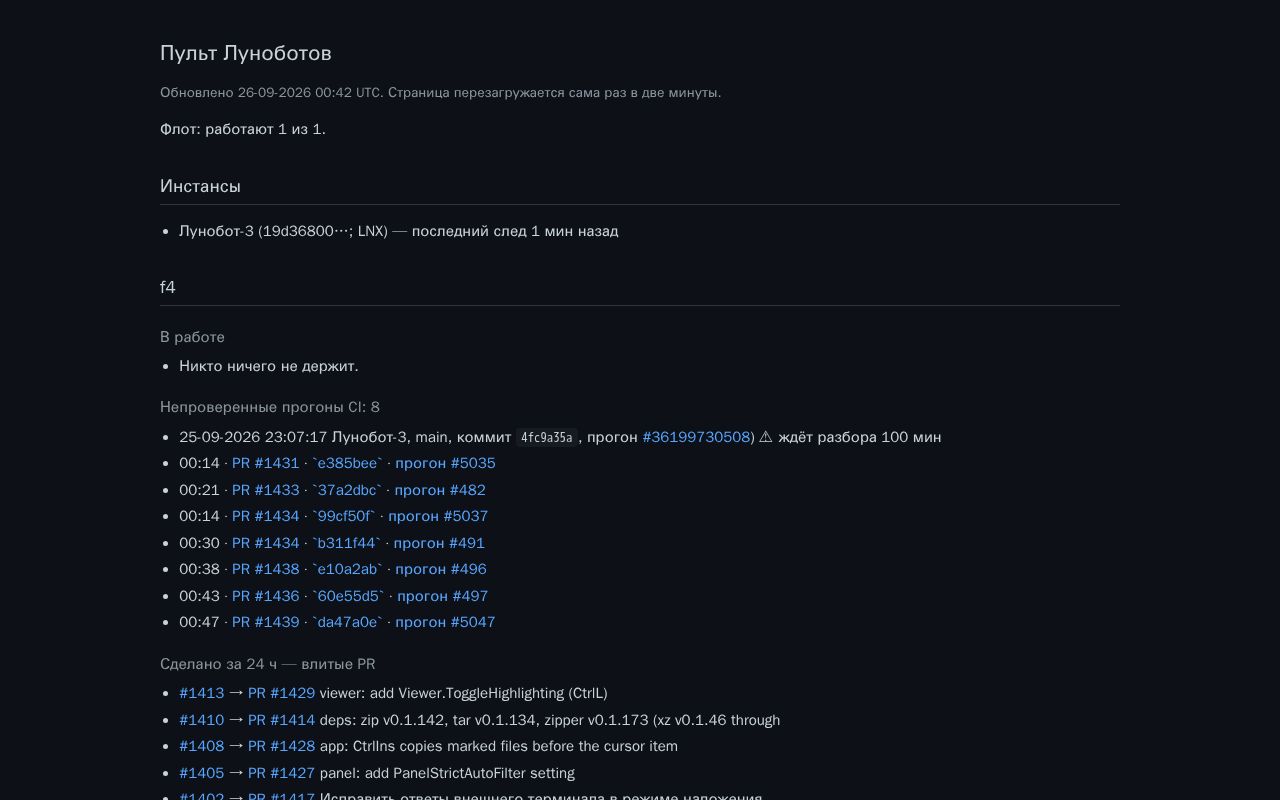Click the 'Непроверенные прогоны CI: 8' subheading
The image size is (1280, 800).
click(270, 407)
